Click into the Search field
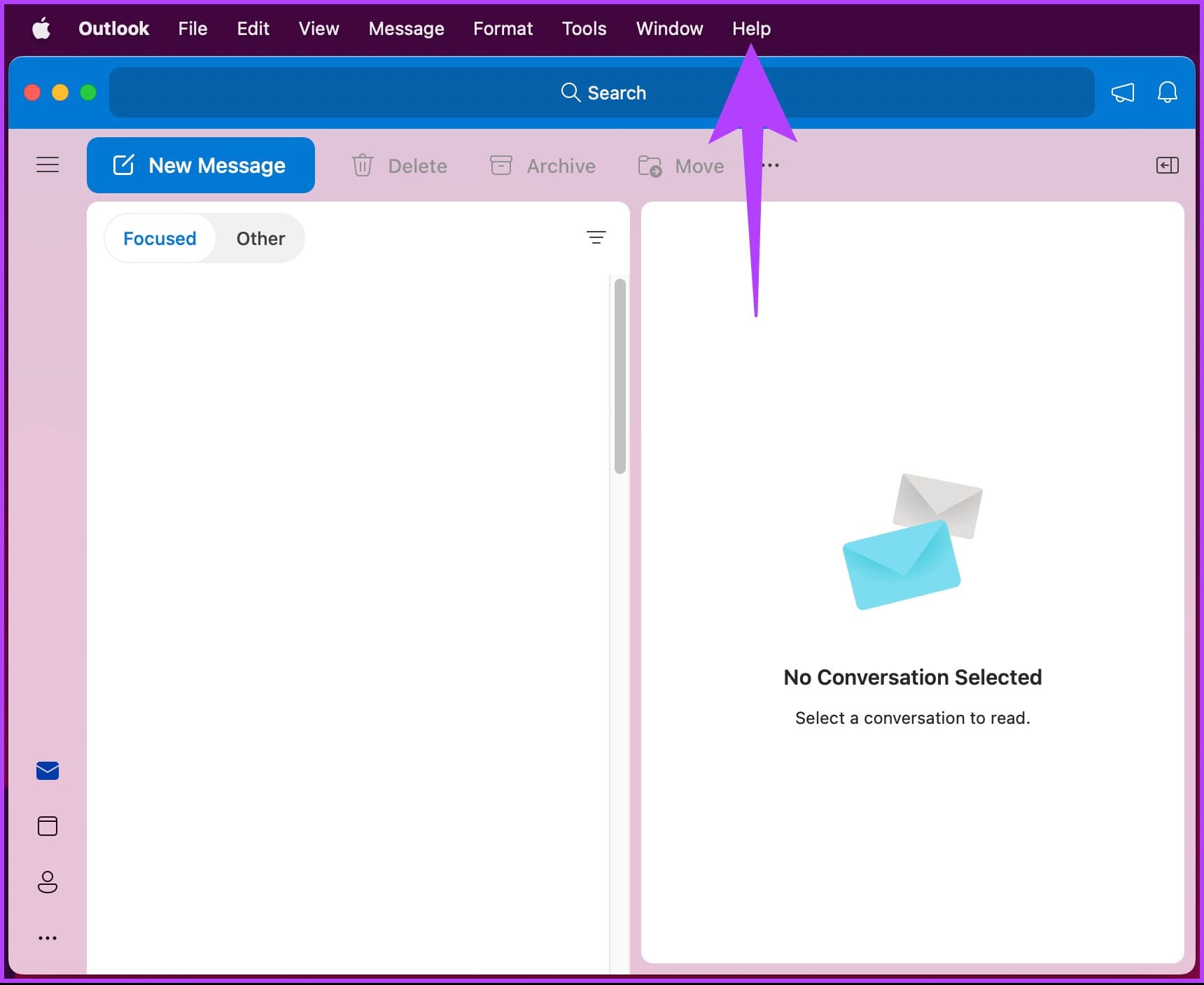Screen dimensions: 1204x985 point(602,92)
